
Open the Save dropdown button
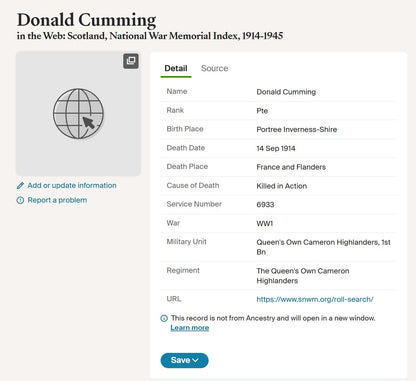coord(184,360)
